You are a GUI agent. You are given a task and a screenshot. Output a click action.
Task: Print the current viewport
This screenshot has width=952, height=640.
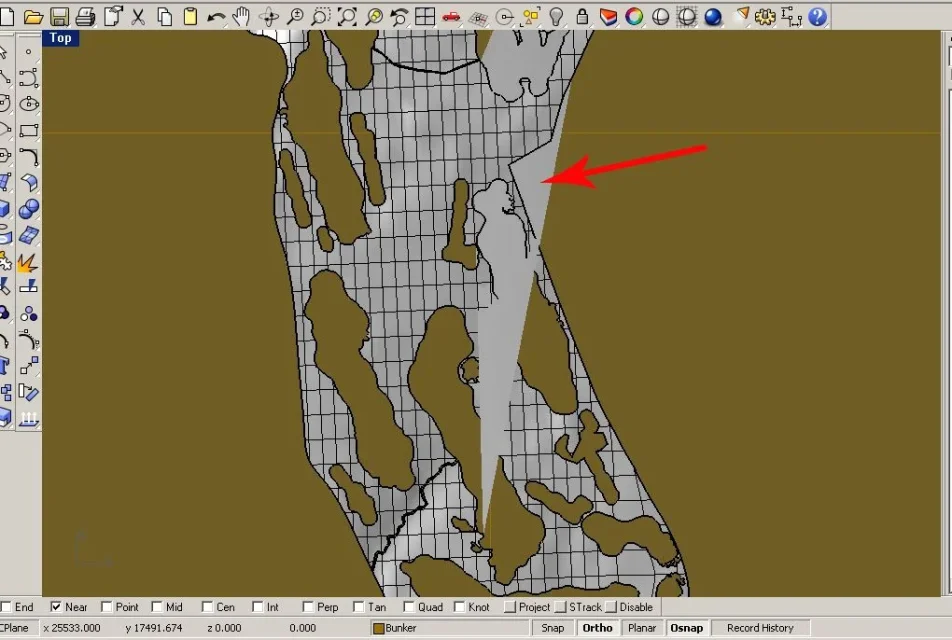[85, 16]
